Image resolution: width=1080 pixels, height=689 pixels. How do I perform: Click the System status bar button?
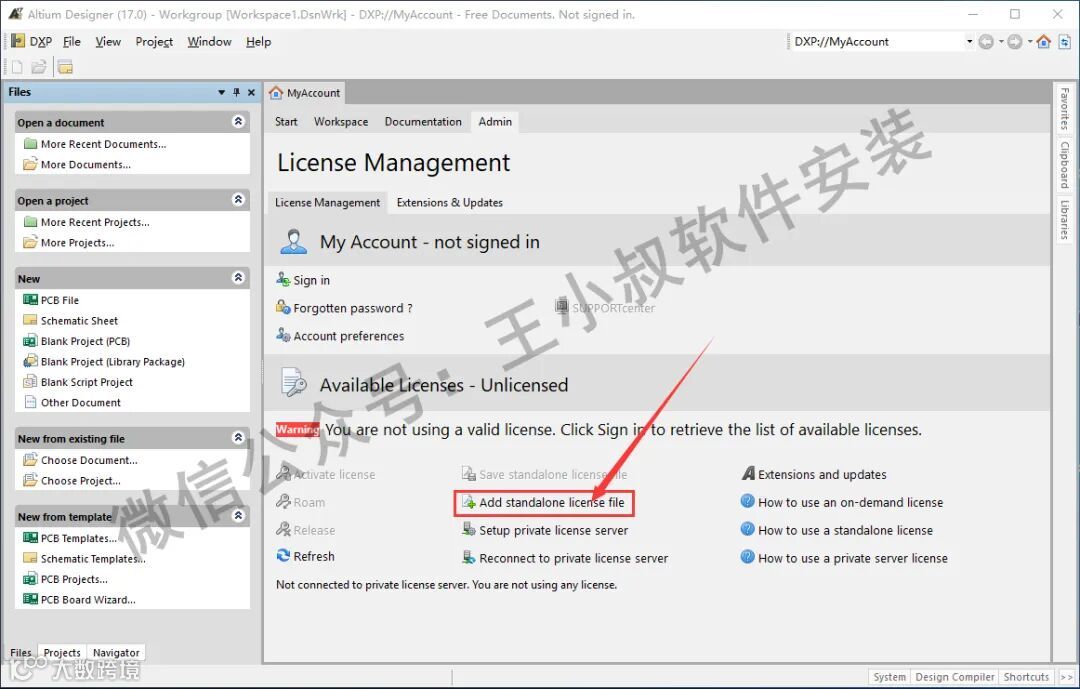pos(889,677)
